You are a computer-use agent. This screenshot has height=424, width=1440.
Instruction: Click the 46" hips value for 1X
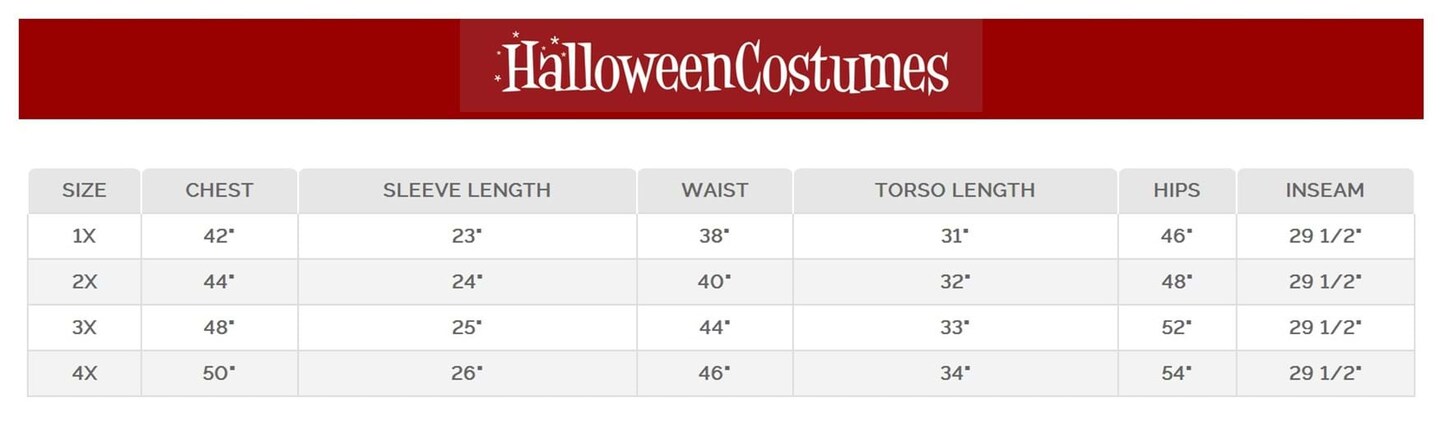(1176, 236)
